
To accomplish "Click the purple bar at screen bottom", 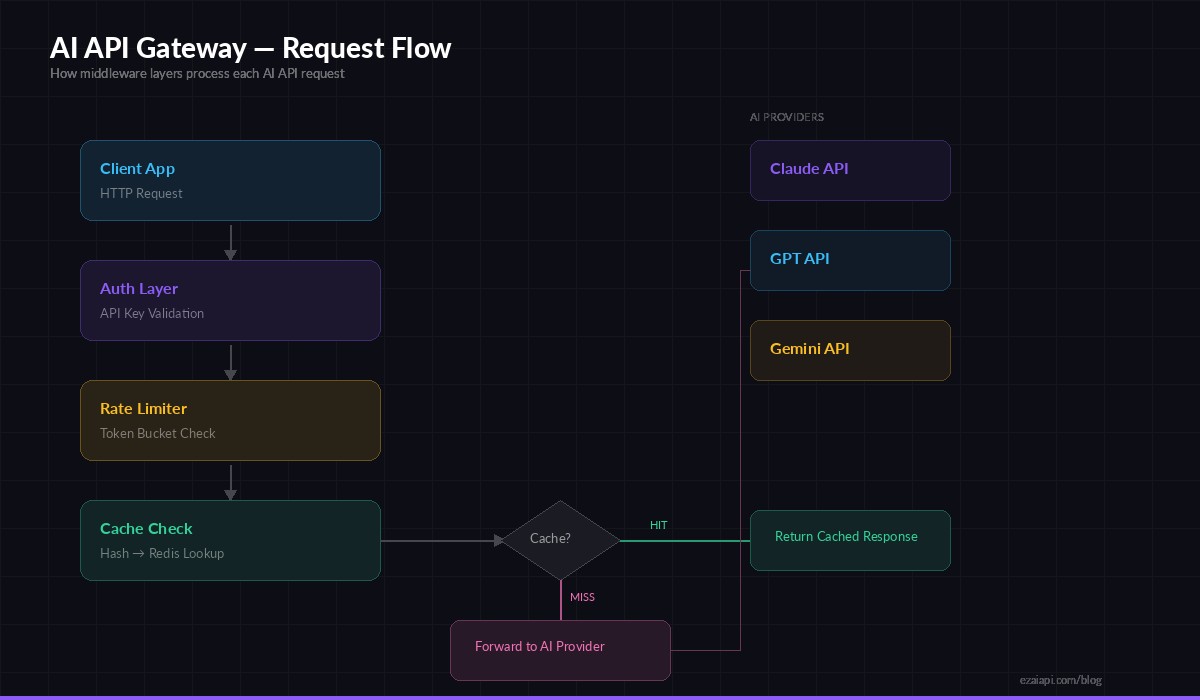I will click(x=600, y=697).
